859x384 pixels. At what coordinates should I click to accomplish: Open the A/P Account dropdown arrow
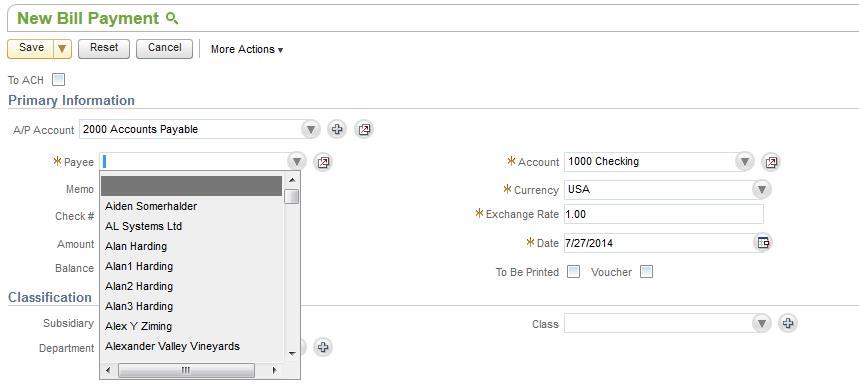[311, 129]
